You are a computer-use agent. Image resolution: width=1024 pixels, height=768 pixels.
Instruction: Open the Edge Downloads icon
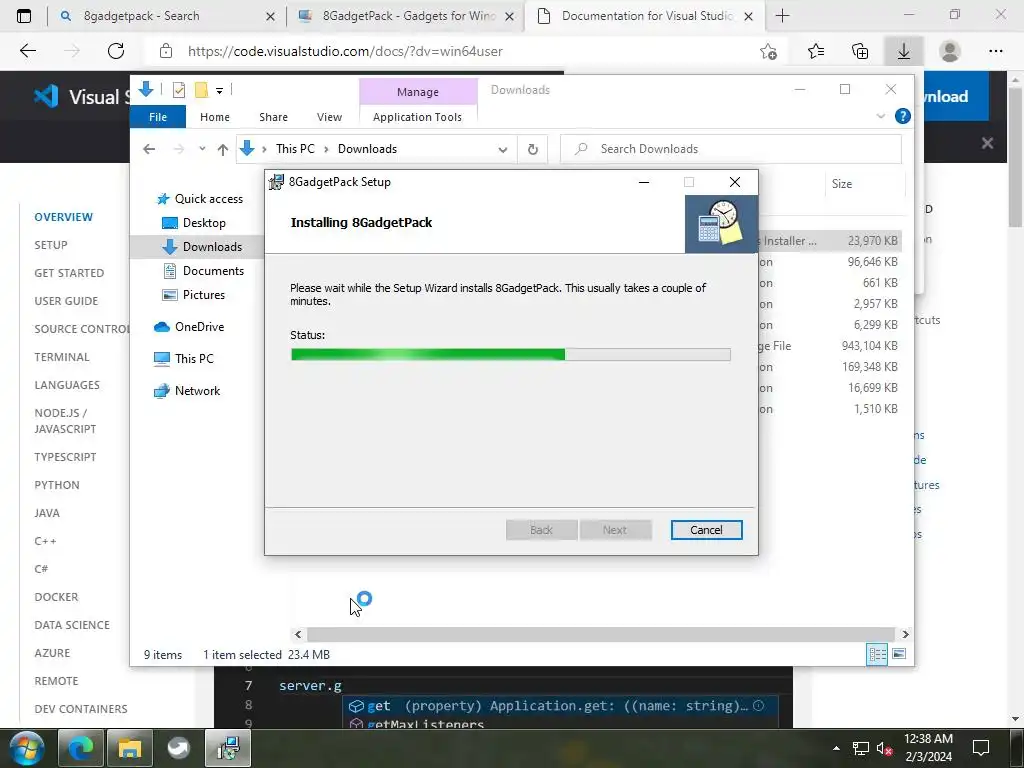coord(904,52)
